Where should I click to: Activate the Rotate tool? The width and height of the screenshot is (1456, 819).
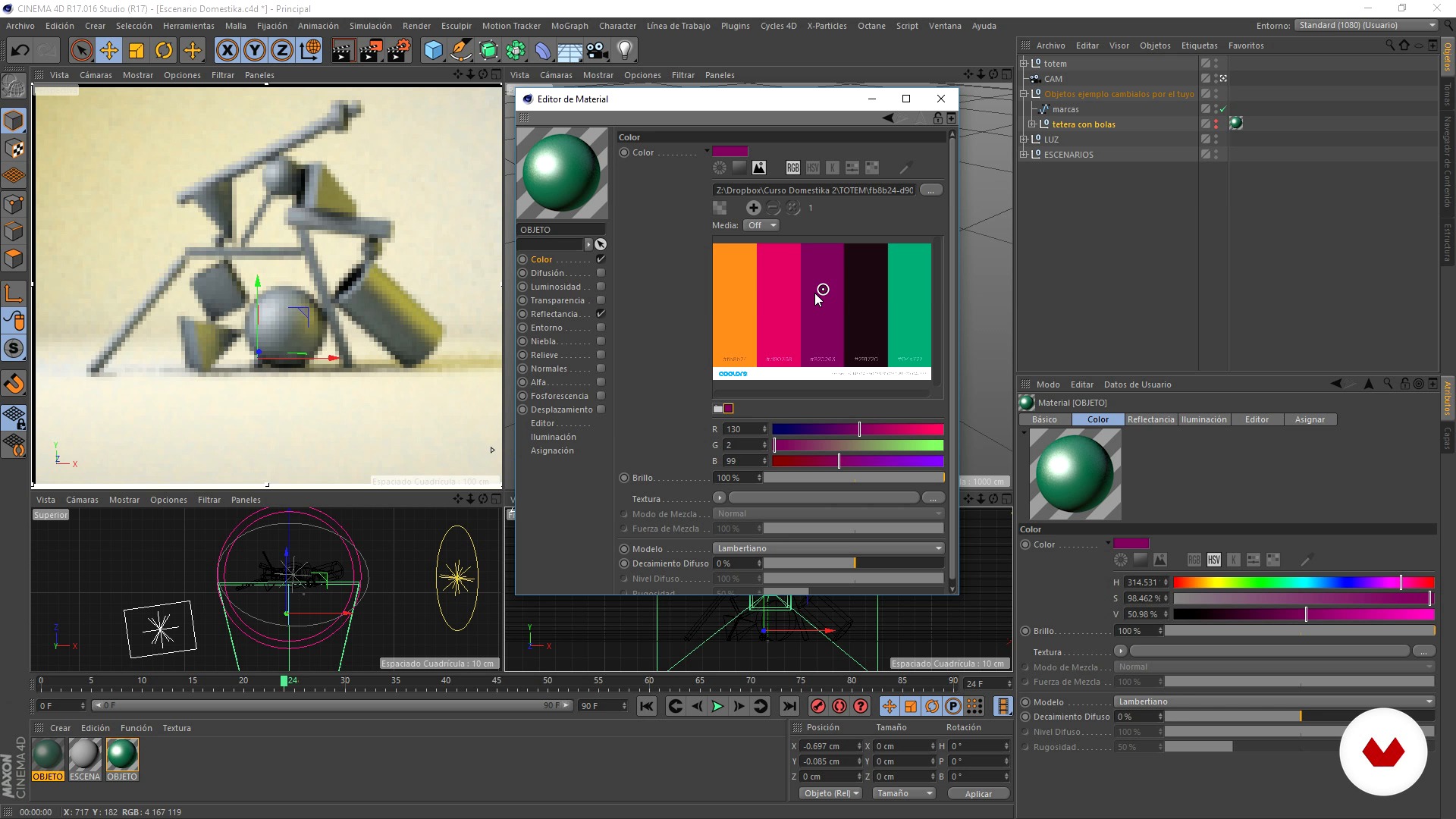164,51
